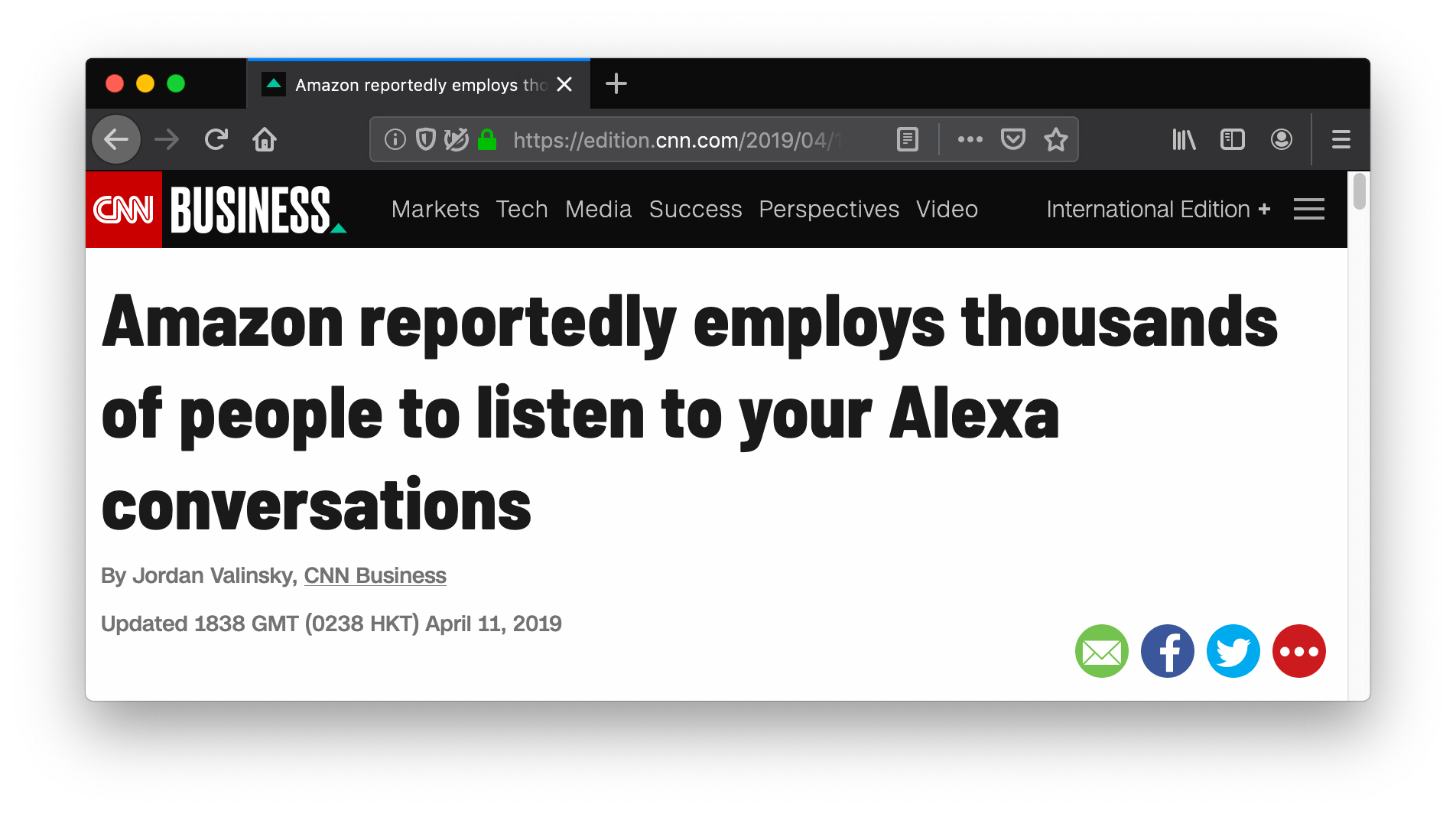This screenshot has height=814, width=1456.
Task: Follow the CNN Business byline link
Action: [375, 575]
